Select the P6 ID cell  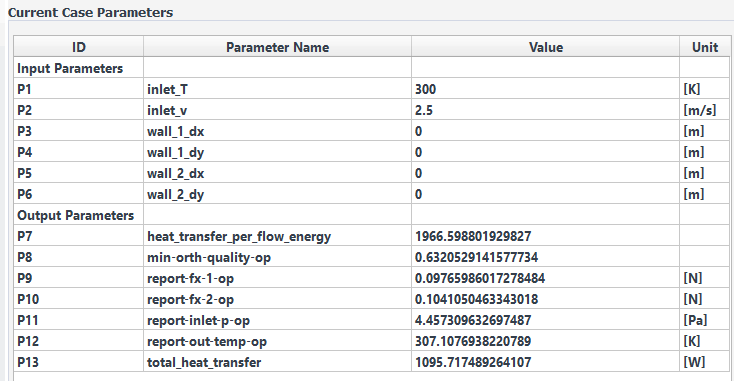[x=79, y=194]
